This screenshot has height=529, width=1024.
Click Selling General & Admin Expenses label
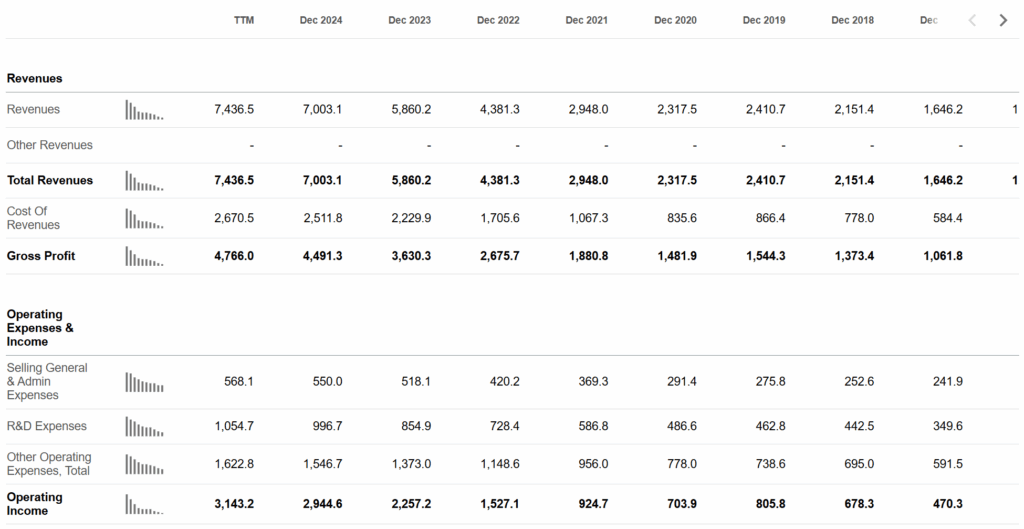click(x=47, y=381)
